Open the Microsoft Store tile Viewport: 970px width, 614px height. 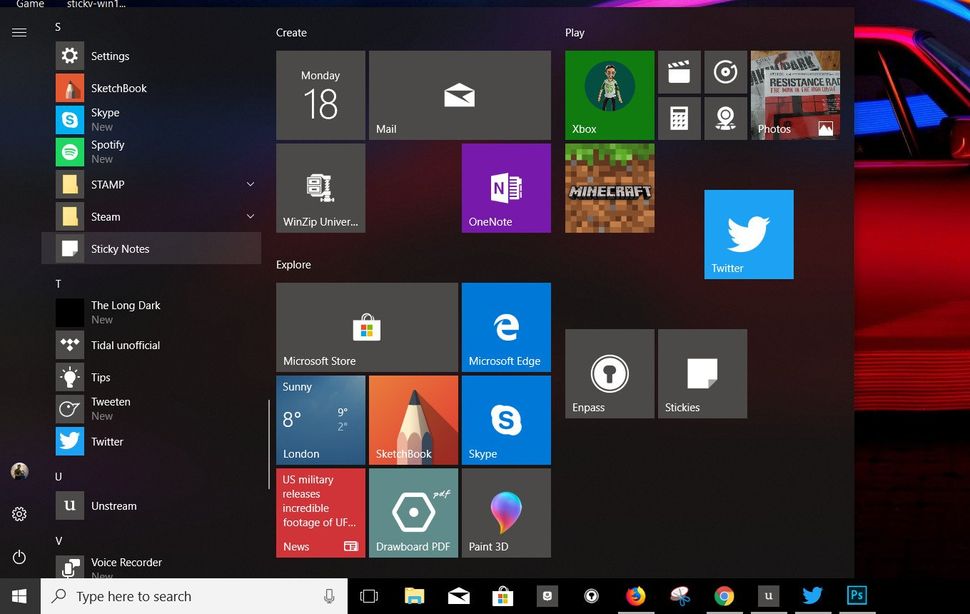[367, 326]
